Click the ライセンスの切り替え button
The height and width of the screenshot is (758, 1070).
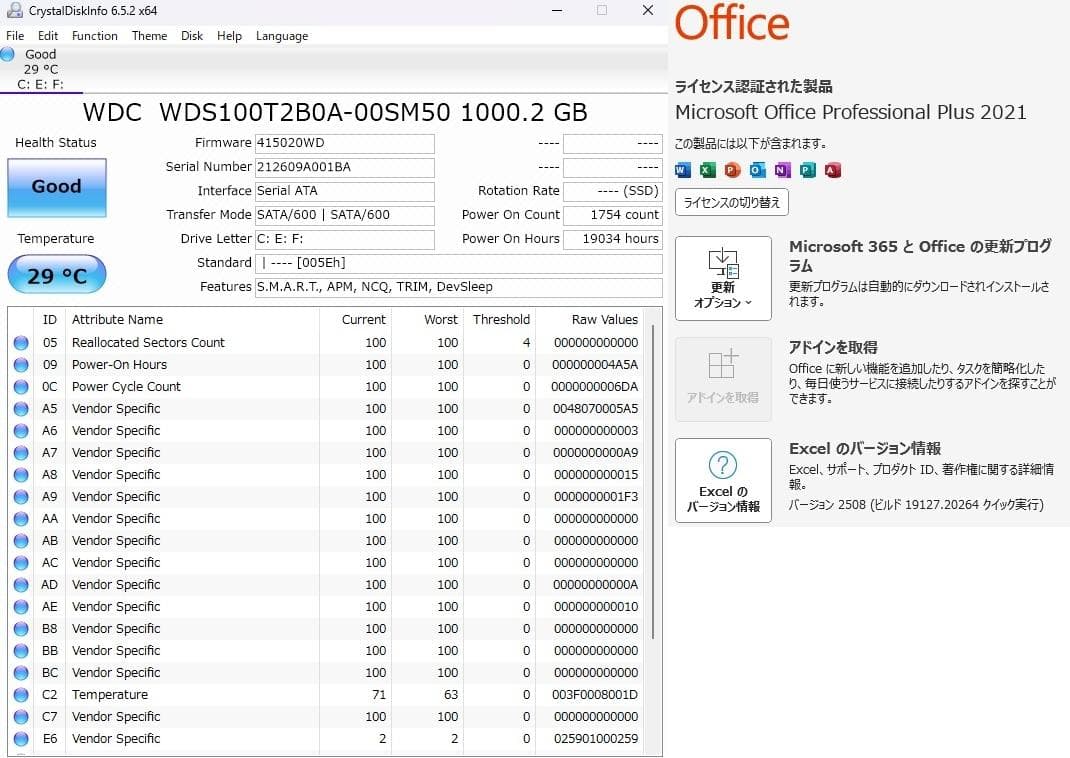pos(729,202)
